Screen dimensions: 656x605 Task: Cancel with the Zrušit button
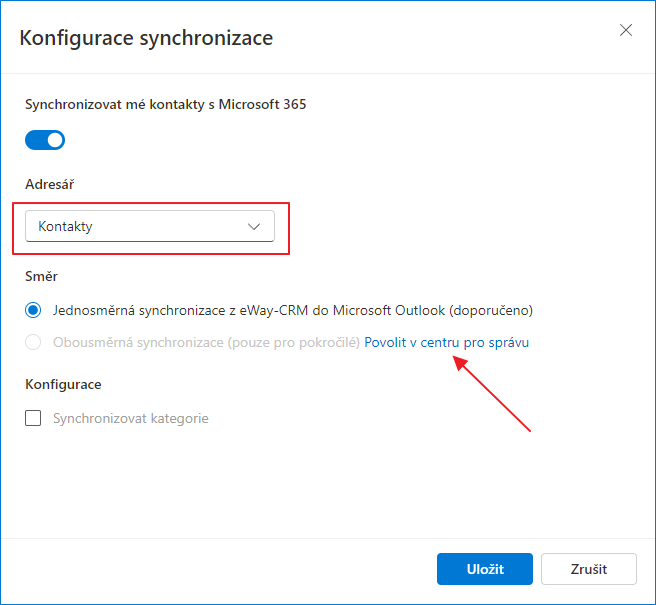589,569
